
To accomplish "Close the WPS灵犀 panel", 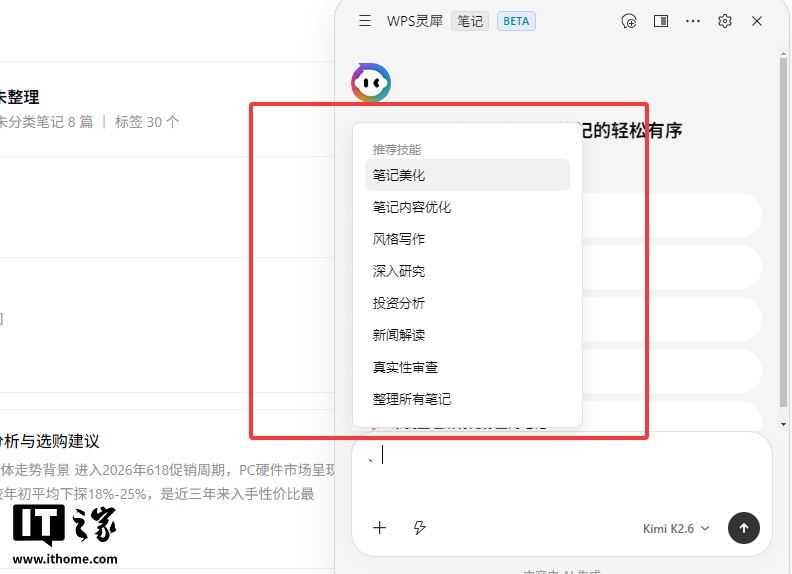I will point(757,21).
